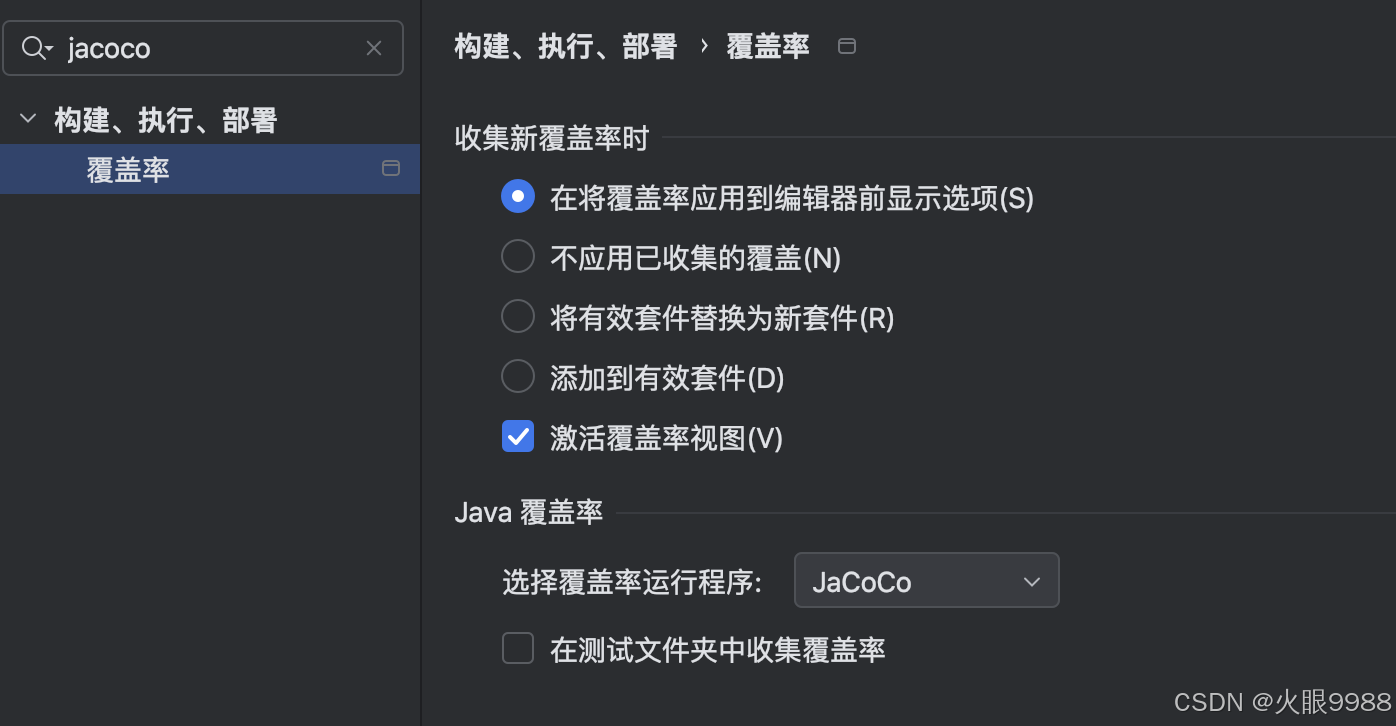
Task: Enable 在测试文件夹中收集覆盖率 checkbox
Action: 517,650
